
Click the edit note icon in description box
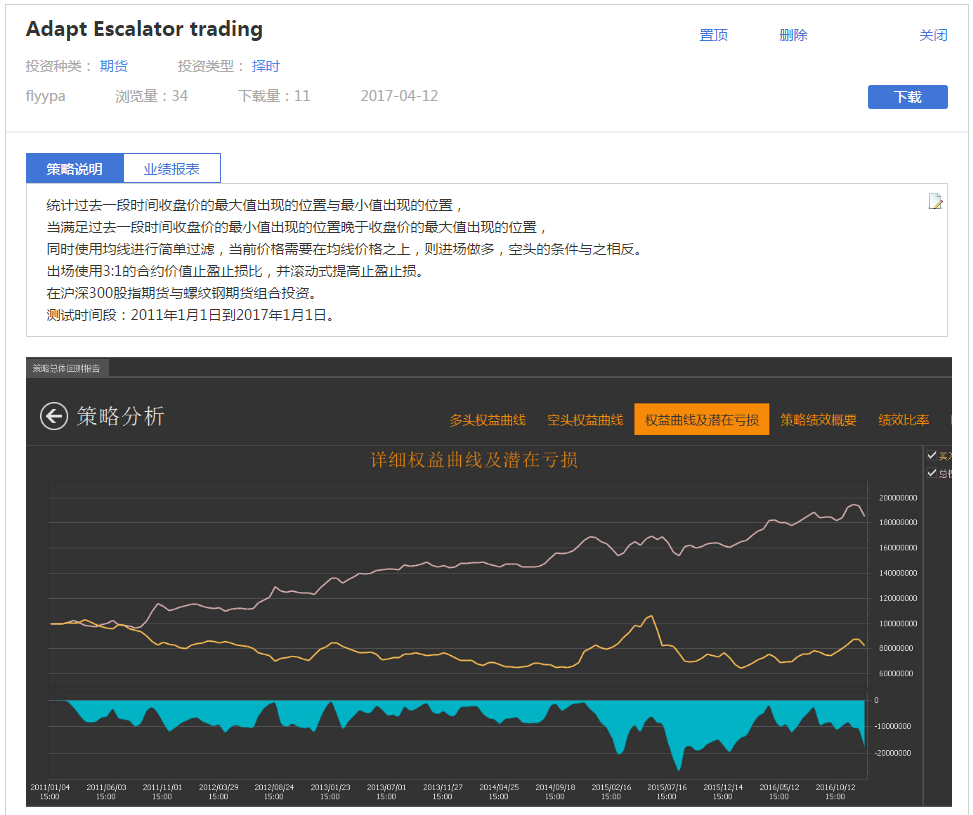(935, 201)
